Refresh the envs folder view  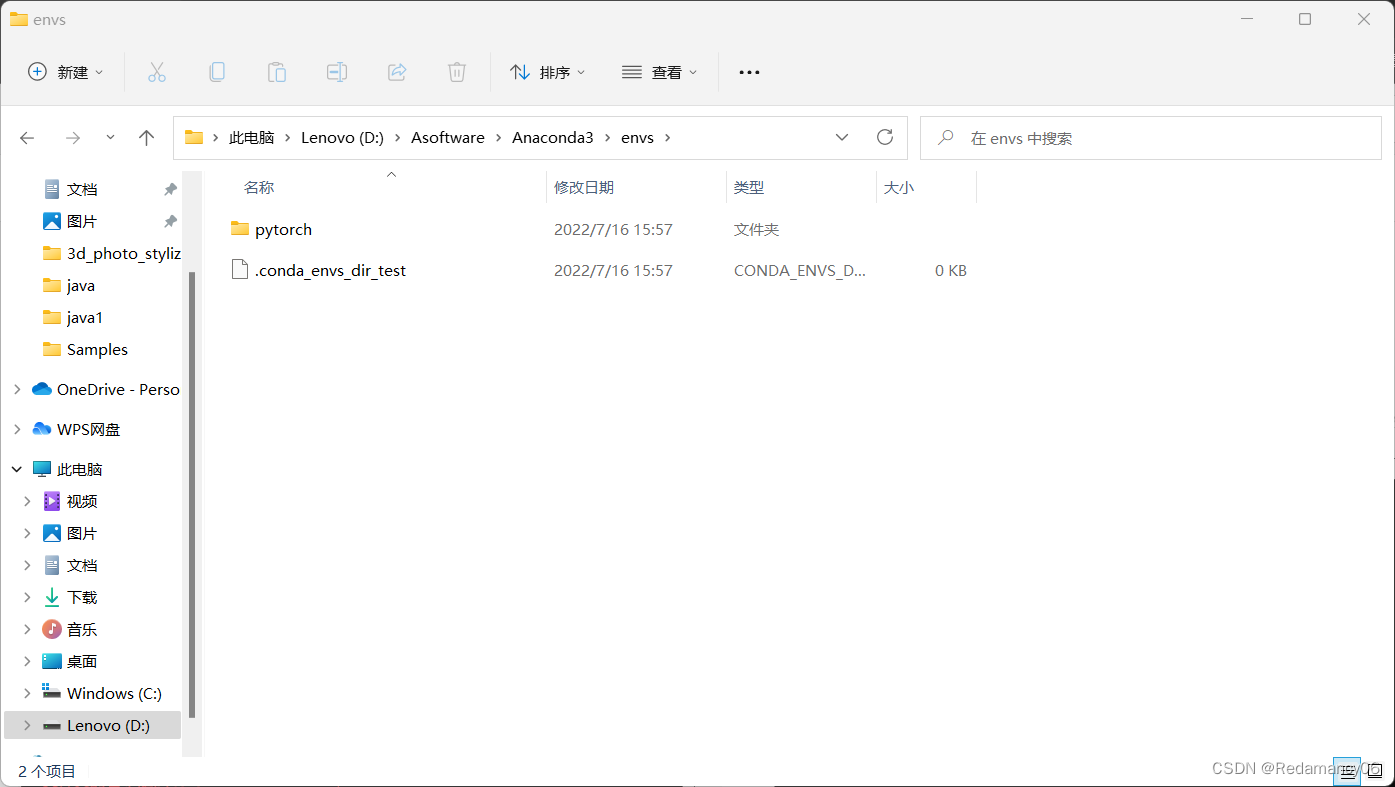[884, 138]
